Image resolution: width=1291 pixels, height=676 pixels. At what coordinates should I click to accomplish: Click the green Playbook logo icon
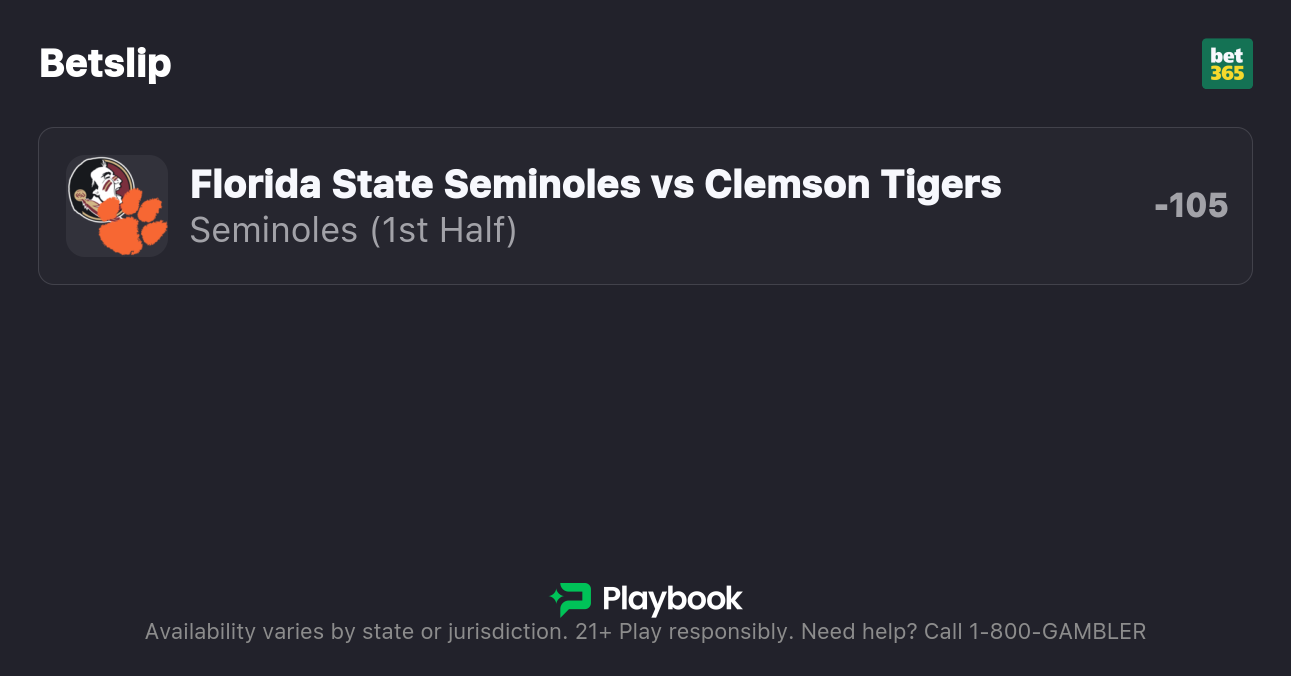[571, 599]
